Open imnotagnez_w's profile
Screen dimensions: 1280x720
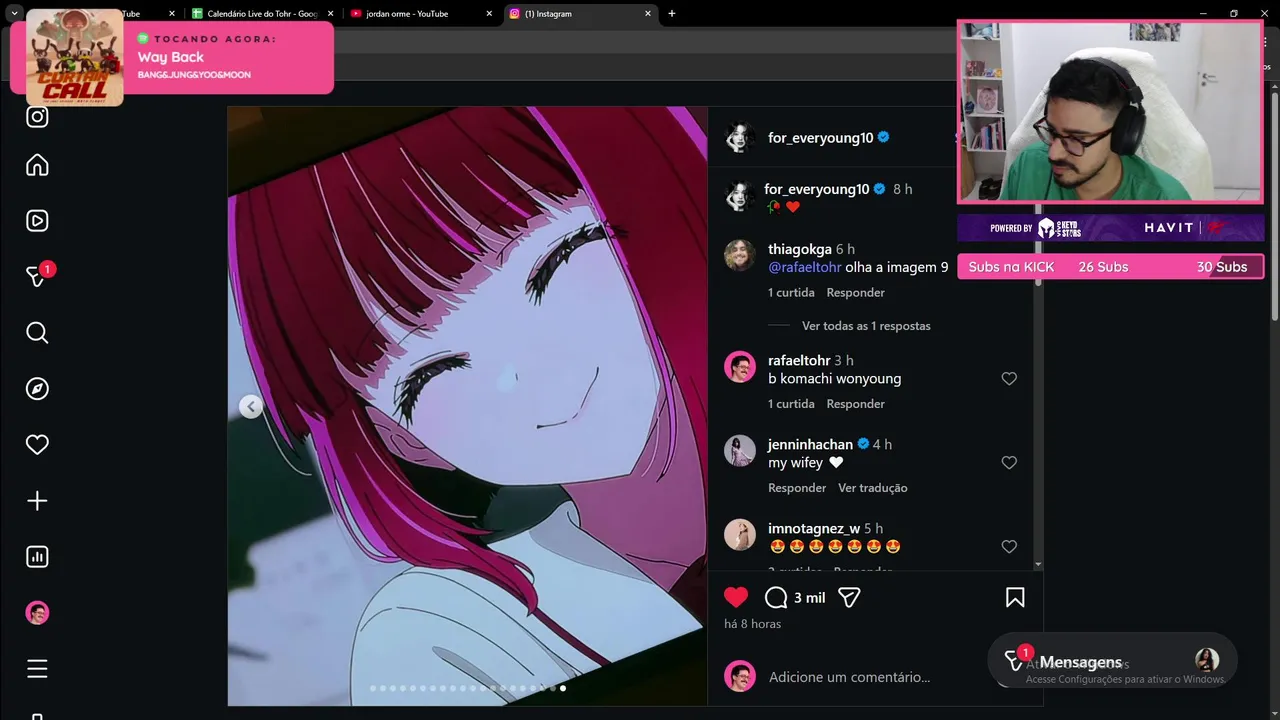[x=814, y=528]
